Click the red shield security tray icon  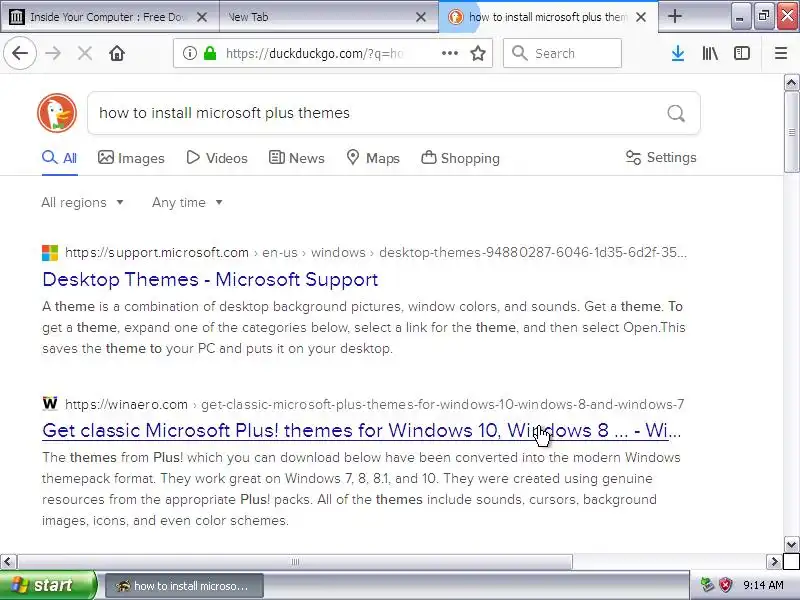coord(725,585)
